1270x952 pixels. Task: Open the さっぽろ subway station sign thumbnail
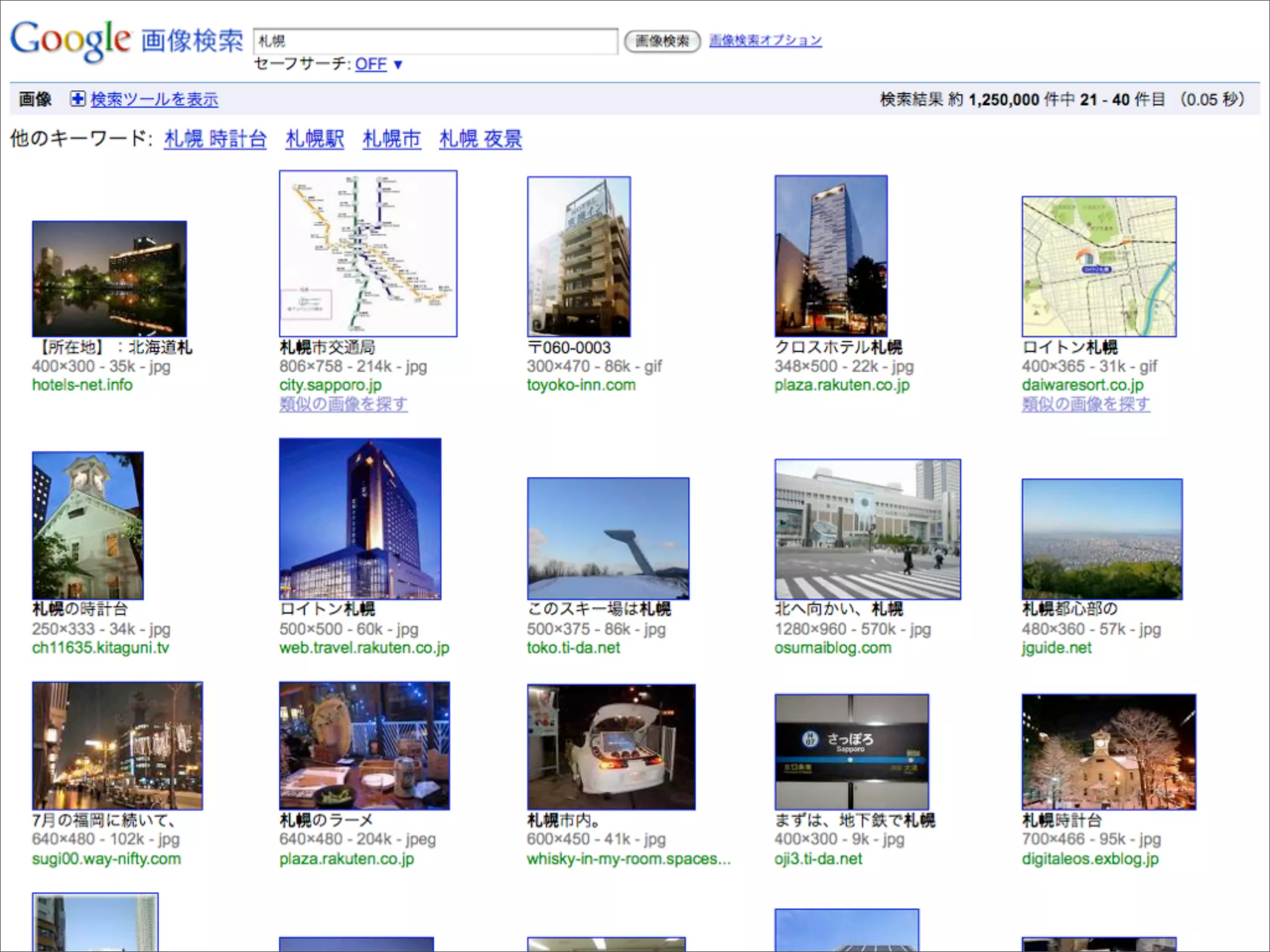[851, 751]
